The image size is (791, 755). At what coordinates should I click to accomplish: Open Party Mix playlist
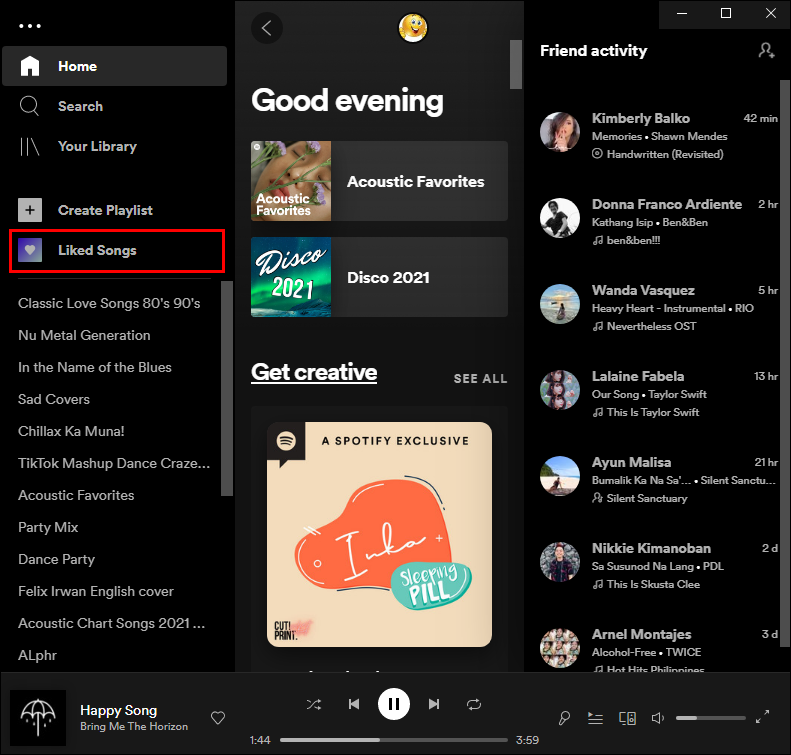point(48,528)
